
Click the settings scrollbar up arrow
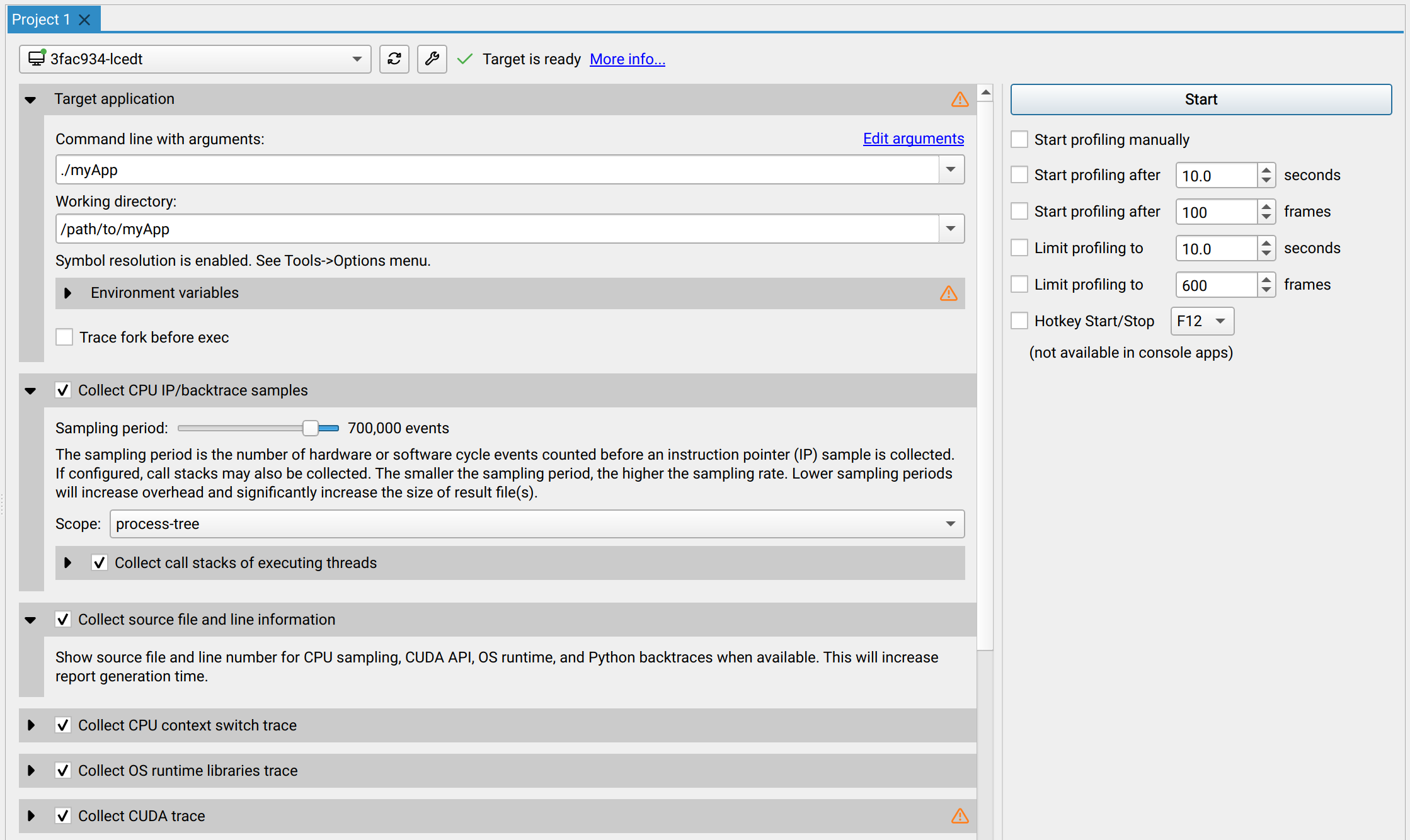tap(986, 93)
